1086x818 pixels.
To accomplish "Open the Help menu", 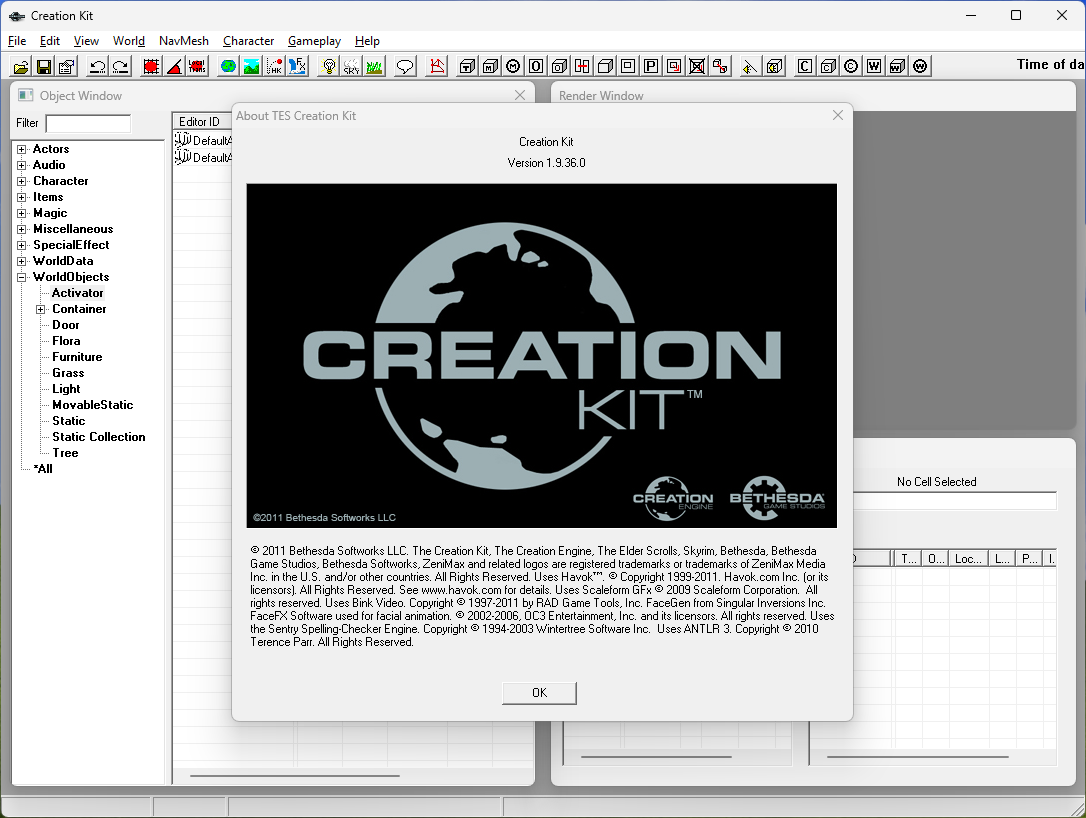I will coord(367,41).
